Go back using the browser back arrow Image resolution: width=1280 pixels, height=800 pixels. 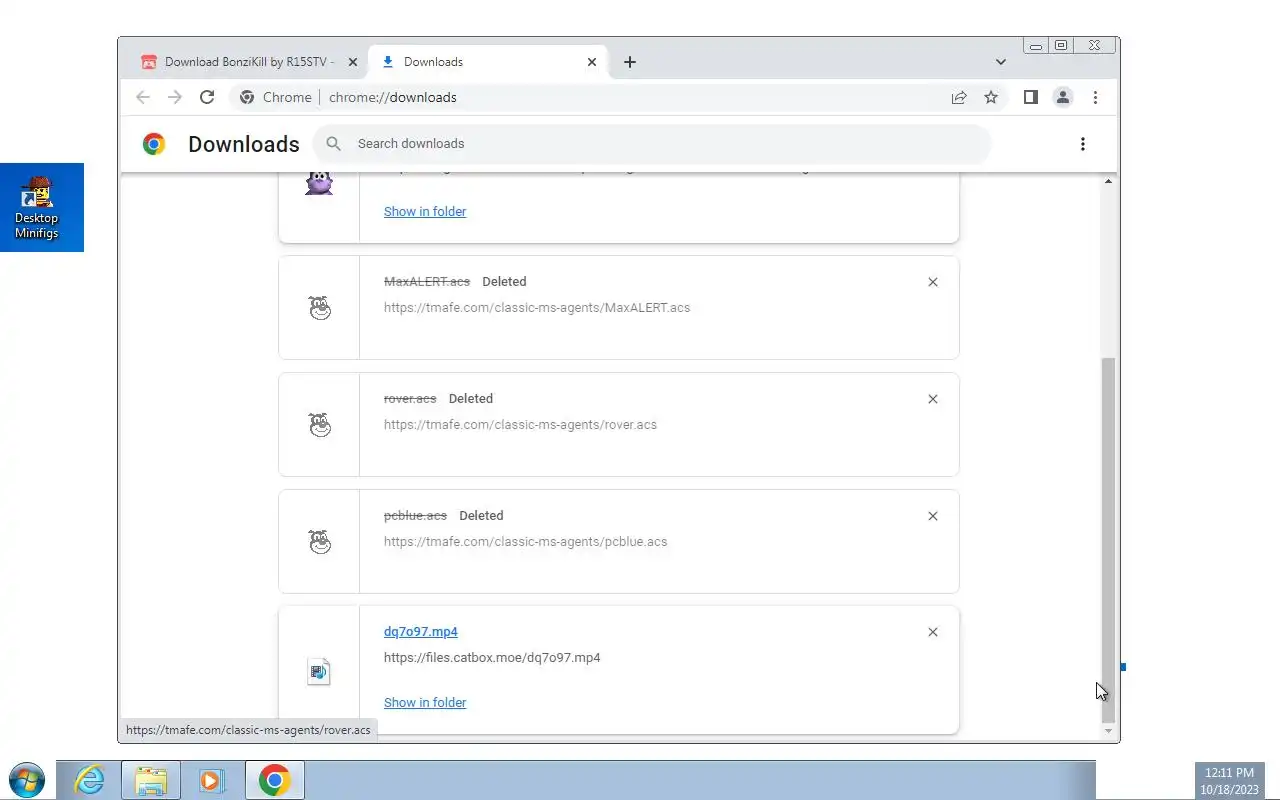[143, 97]
